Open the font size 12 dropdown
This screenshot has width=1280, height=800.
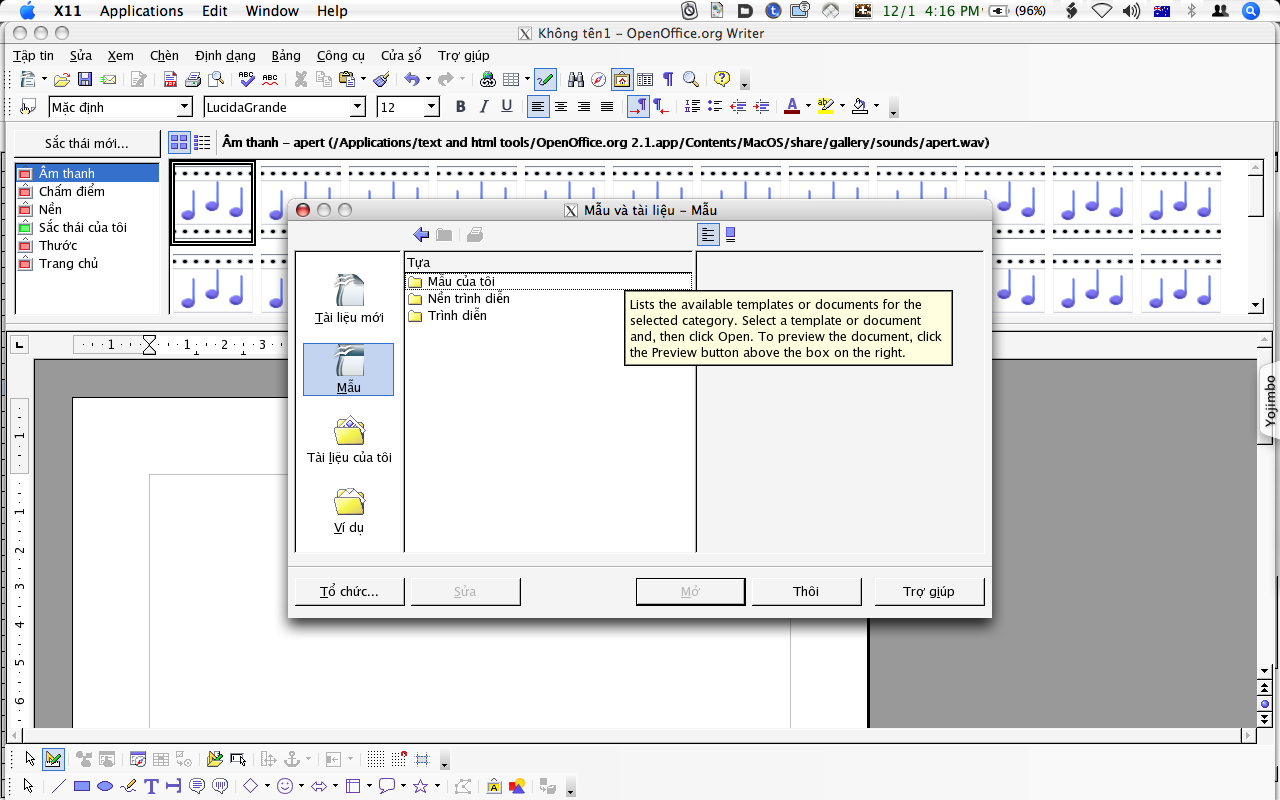(x=432, y=107)
